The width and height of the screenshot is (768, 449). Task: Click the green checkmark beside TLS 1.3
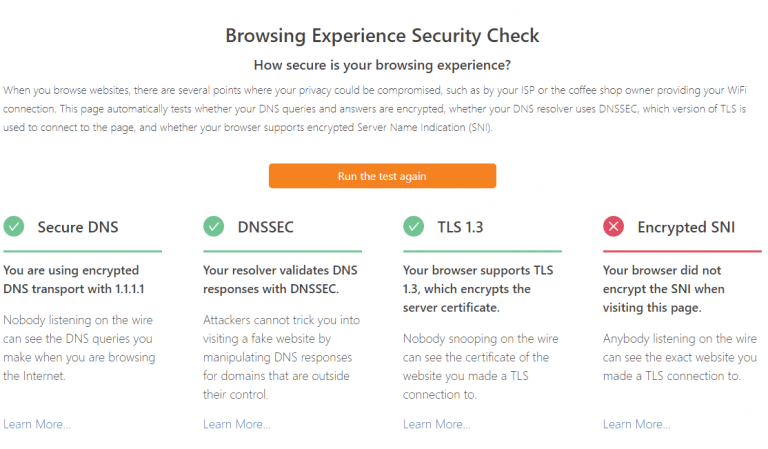pos(414,227)
